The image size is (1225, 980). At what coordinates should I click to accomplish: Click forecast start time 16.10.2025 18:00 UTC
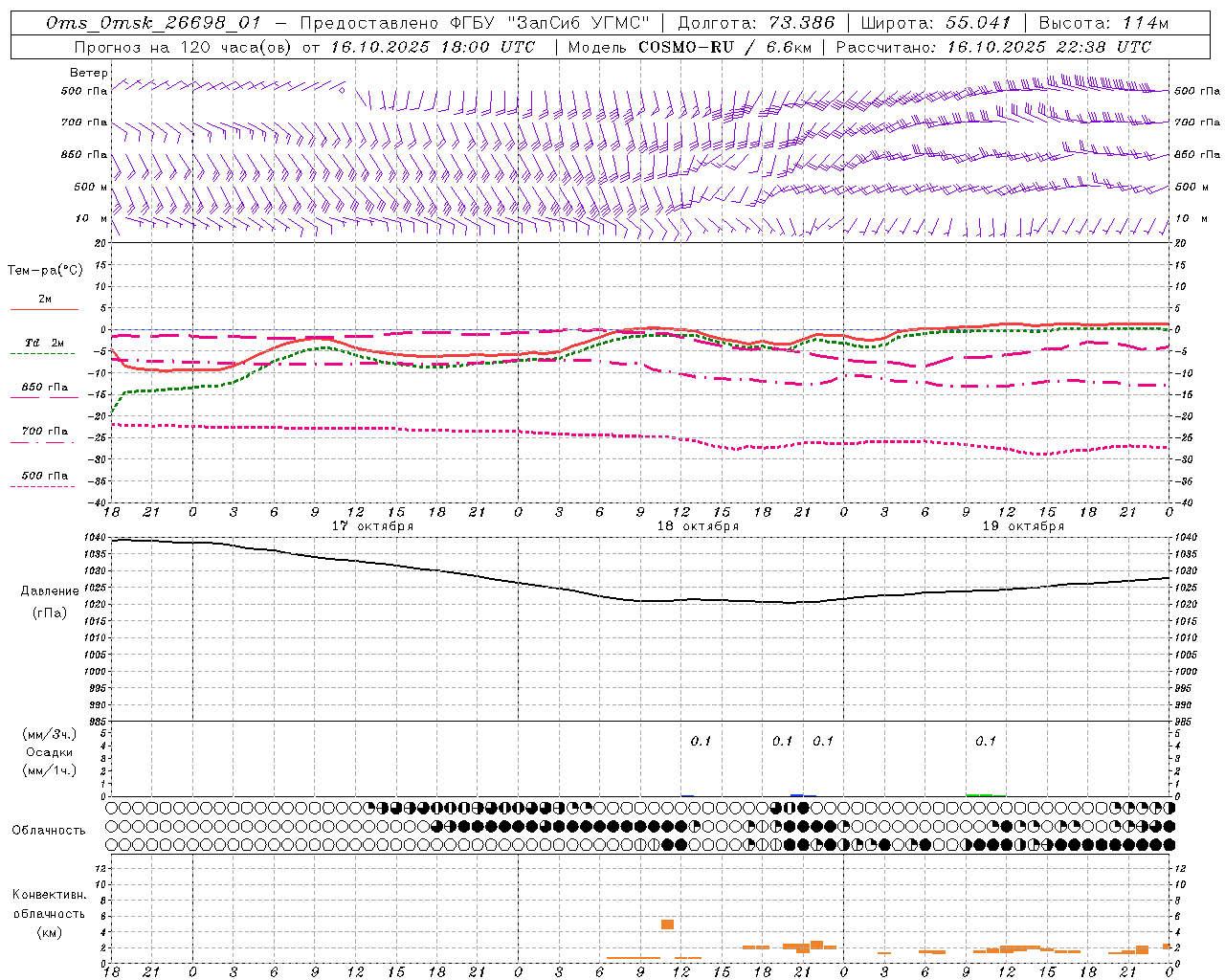click(x=433, y=47)
